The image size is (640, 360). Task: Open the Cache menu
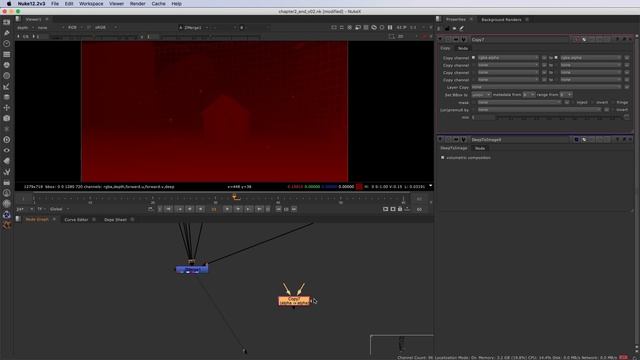click(158, 4)
